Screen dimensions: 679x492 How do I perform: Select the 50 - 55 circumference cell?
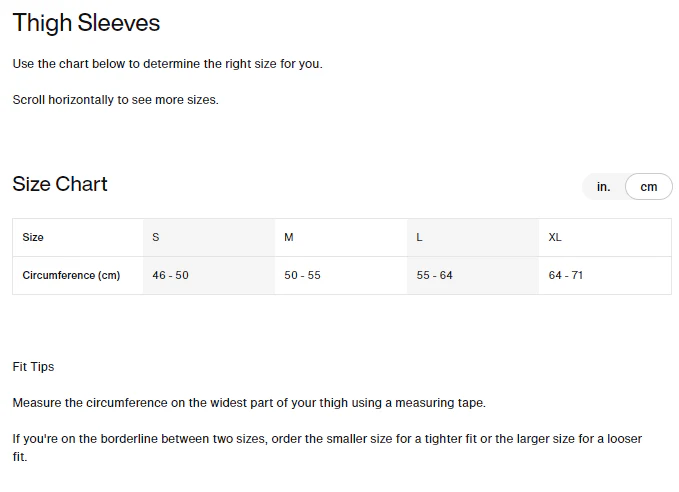341,275
